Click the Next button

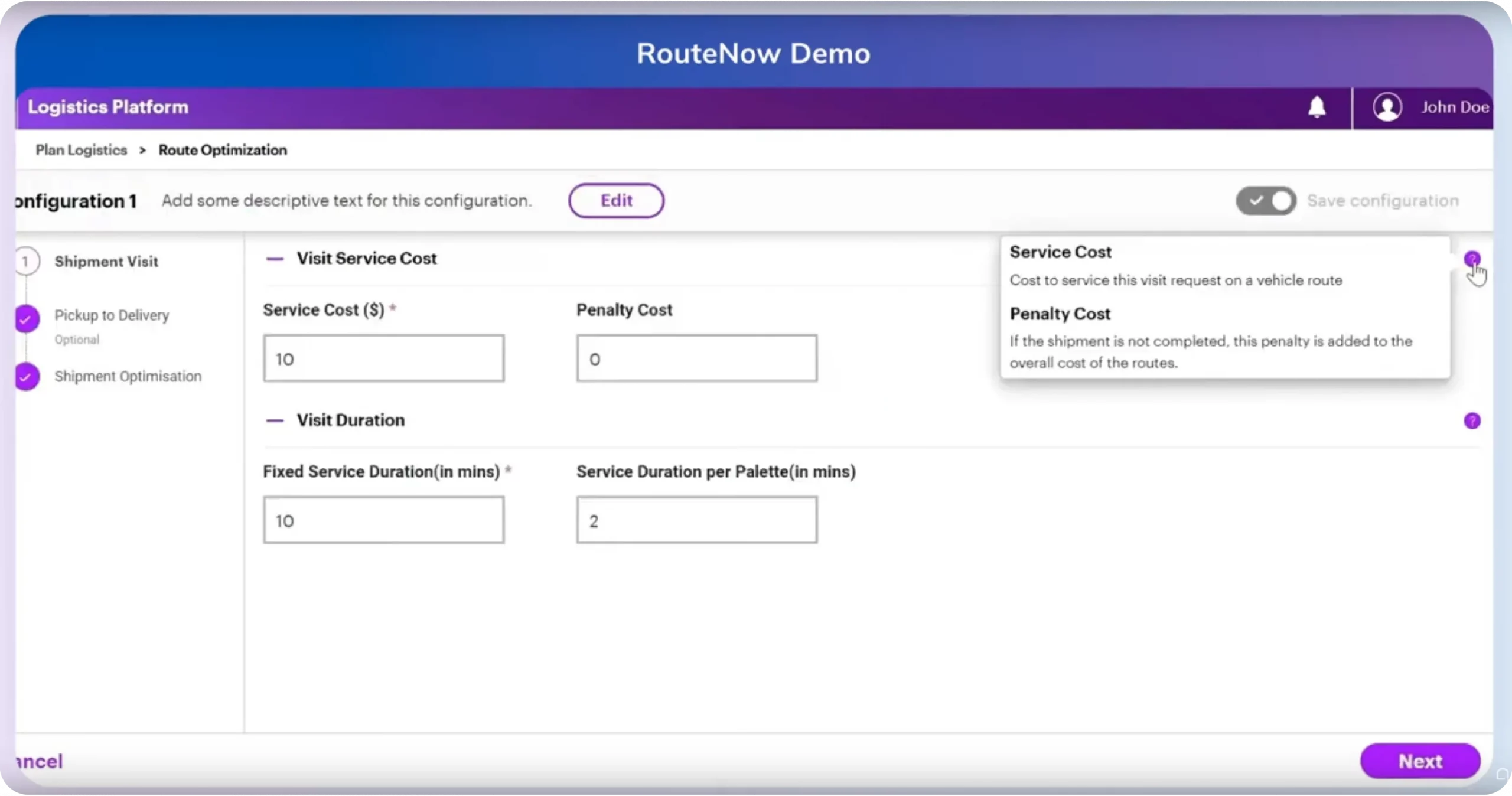(1420, 761)
